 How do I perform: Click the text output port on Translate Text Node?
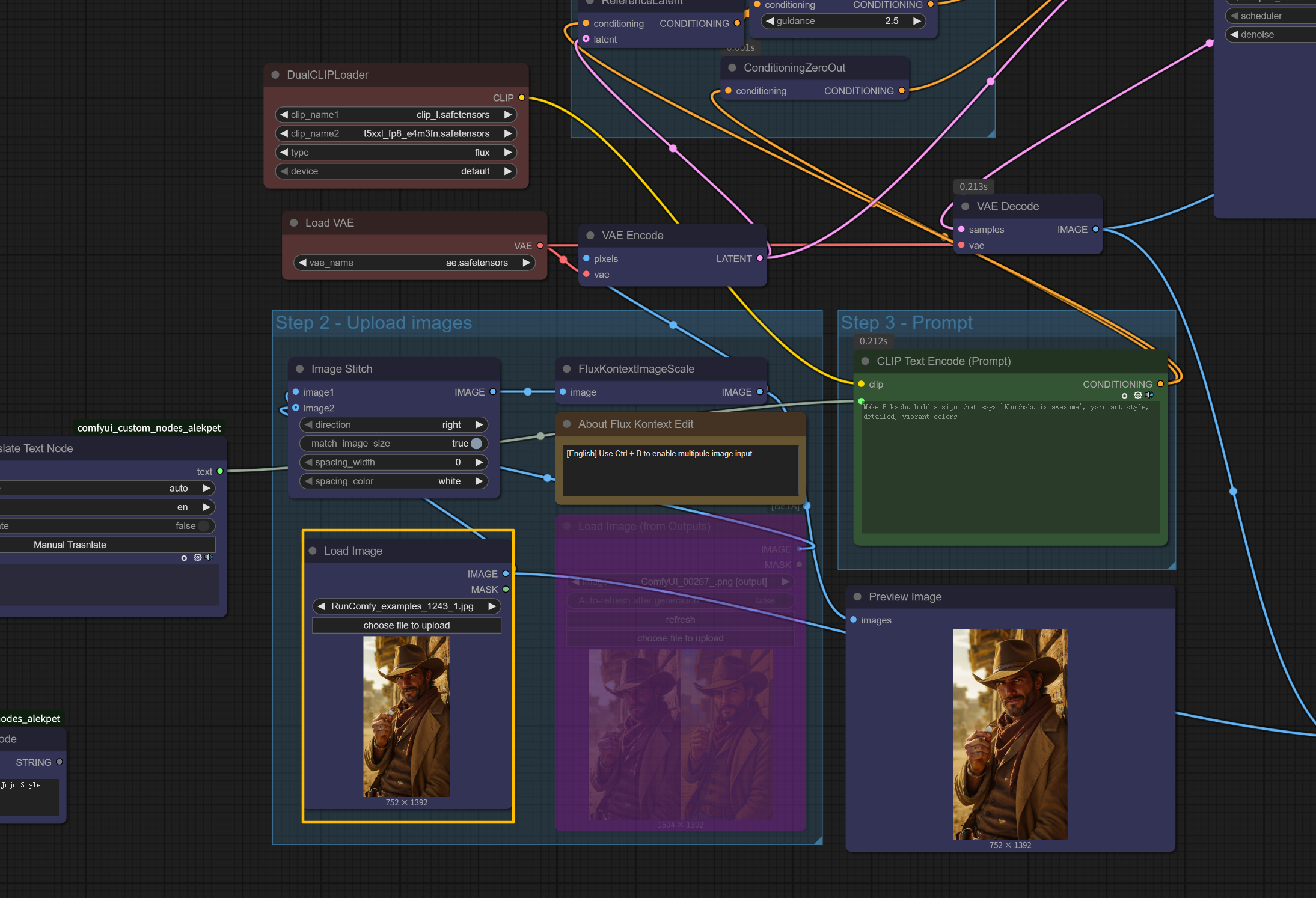click(220, 472)
